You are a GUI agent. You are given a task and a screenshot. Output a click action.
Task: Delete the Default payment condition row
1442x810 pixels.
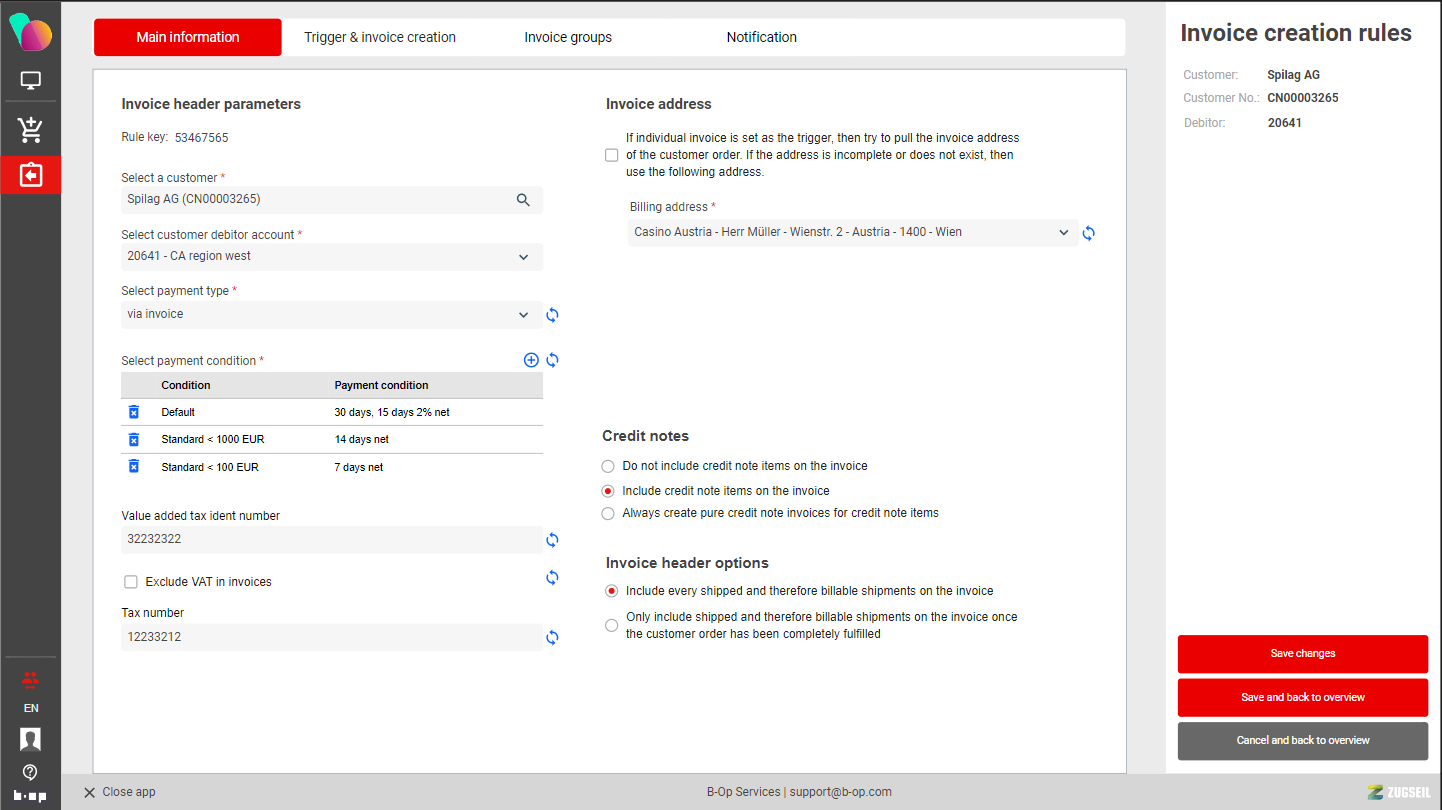(134, 412)
